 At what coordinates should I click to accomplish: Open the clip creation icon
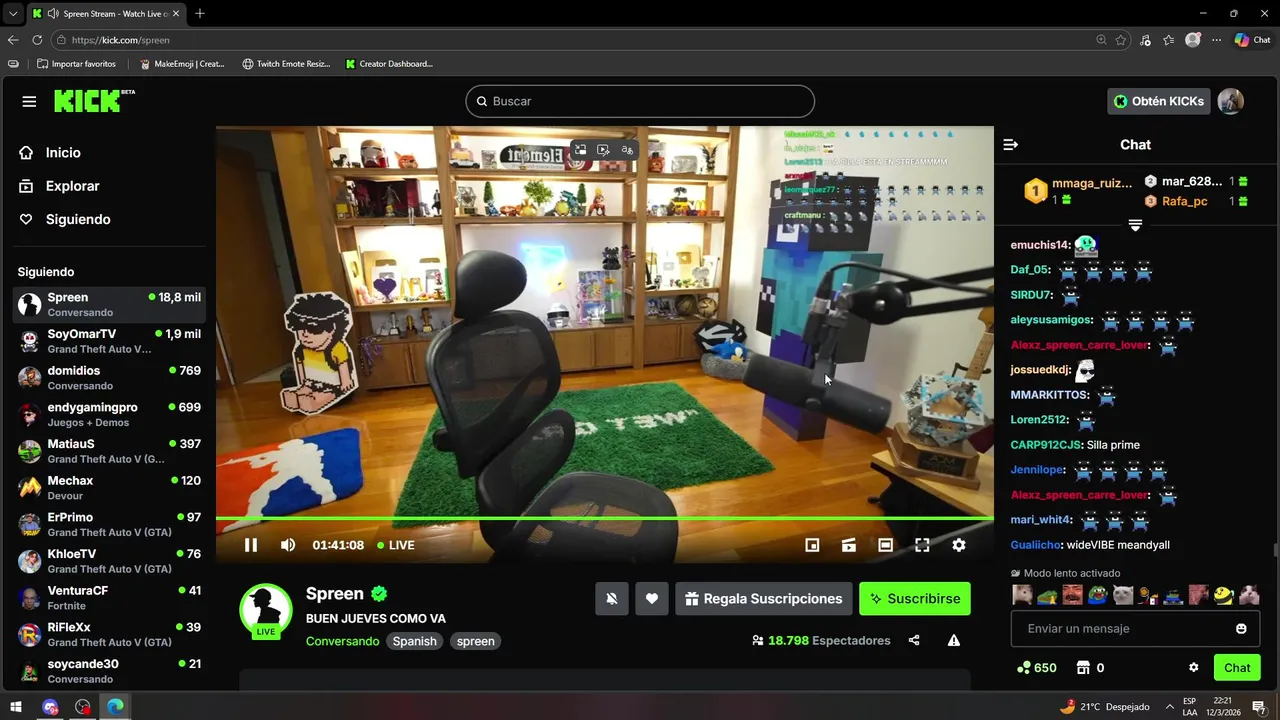849,545
